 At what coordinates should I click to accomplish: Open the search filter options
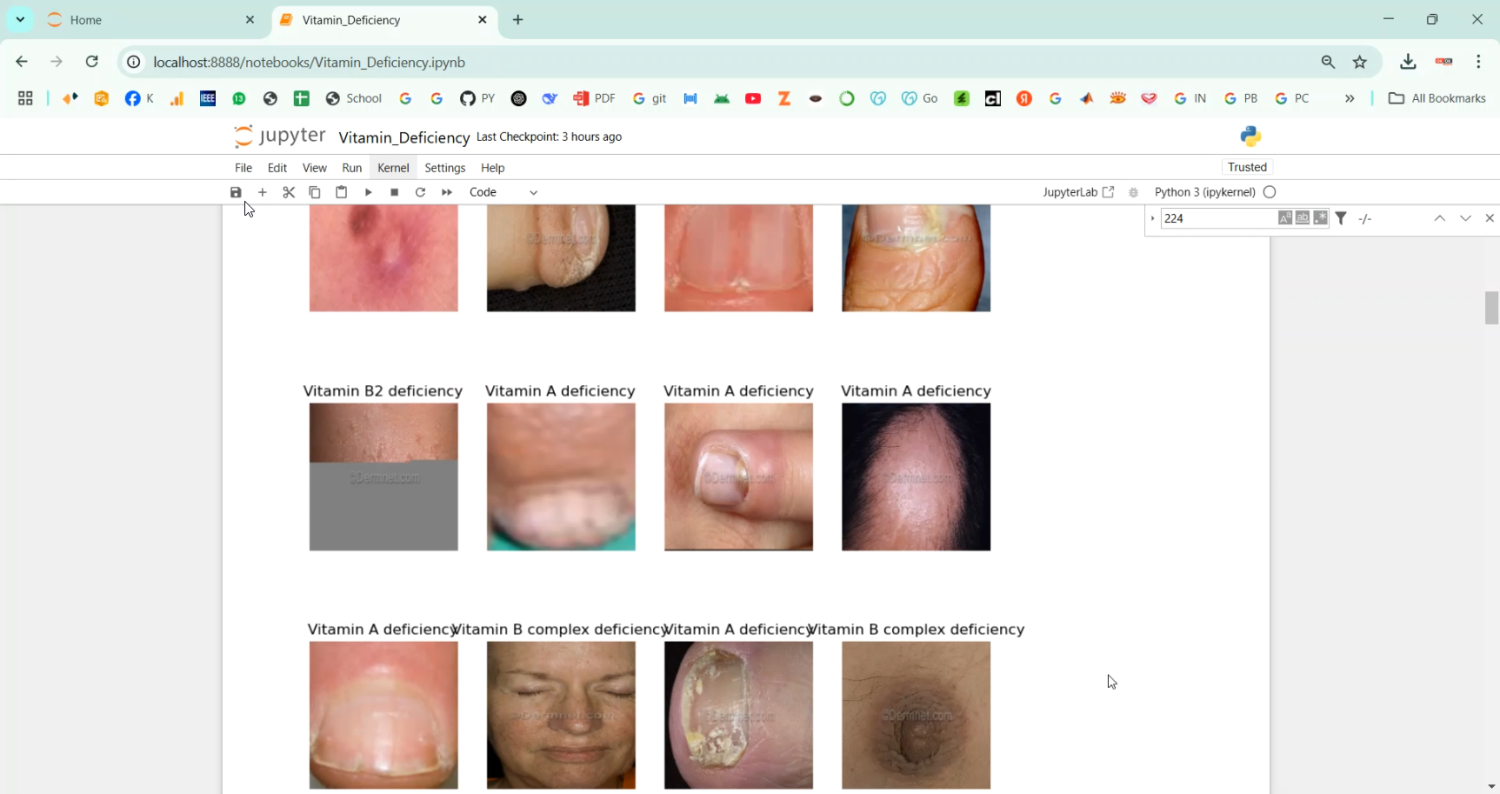1340,217
